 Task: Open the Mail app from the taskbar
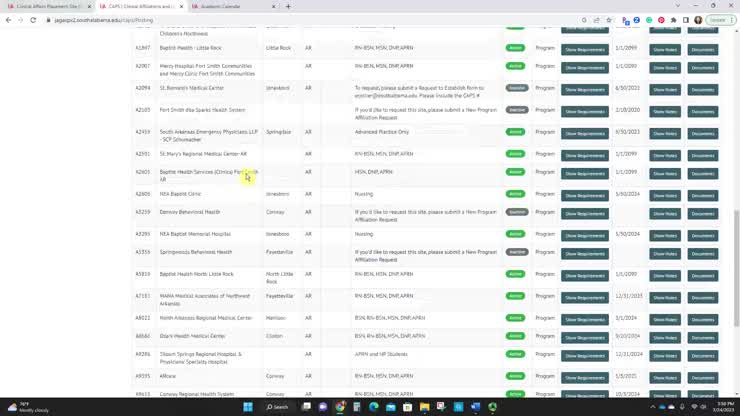coord(391,407)
